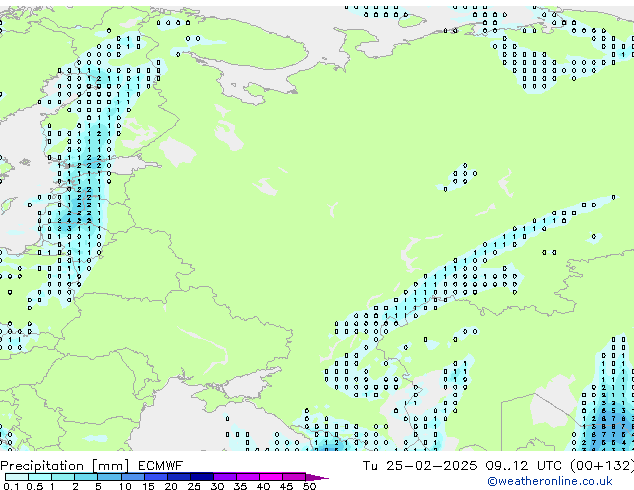Click the above-50 mm legend arrow tip
Viewport: 634px width, 490px height.
tap(317, 477)
